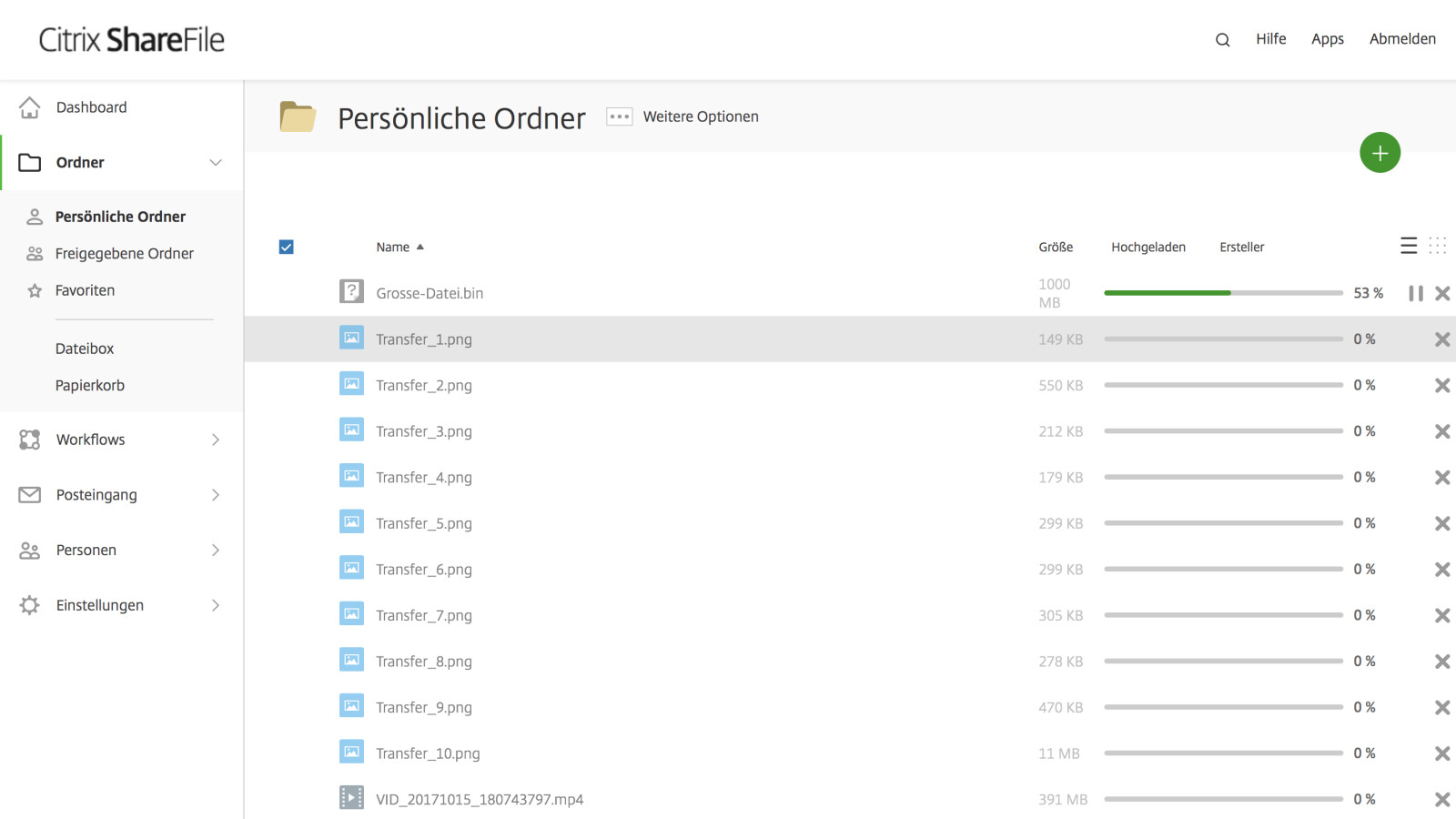Image resolution: width=1456 pixels, height=819 pixels.
Task: Click the green plus upload button
Action: [x=1380, y=152]
